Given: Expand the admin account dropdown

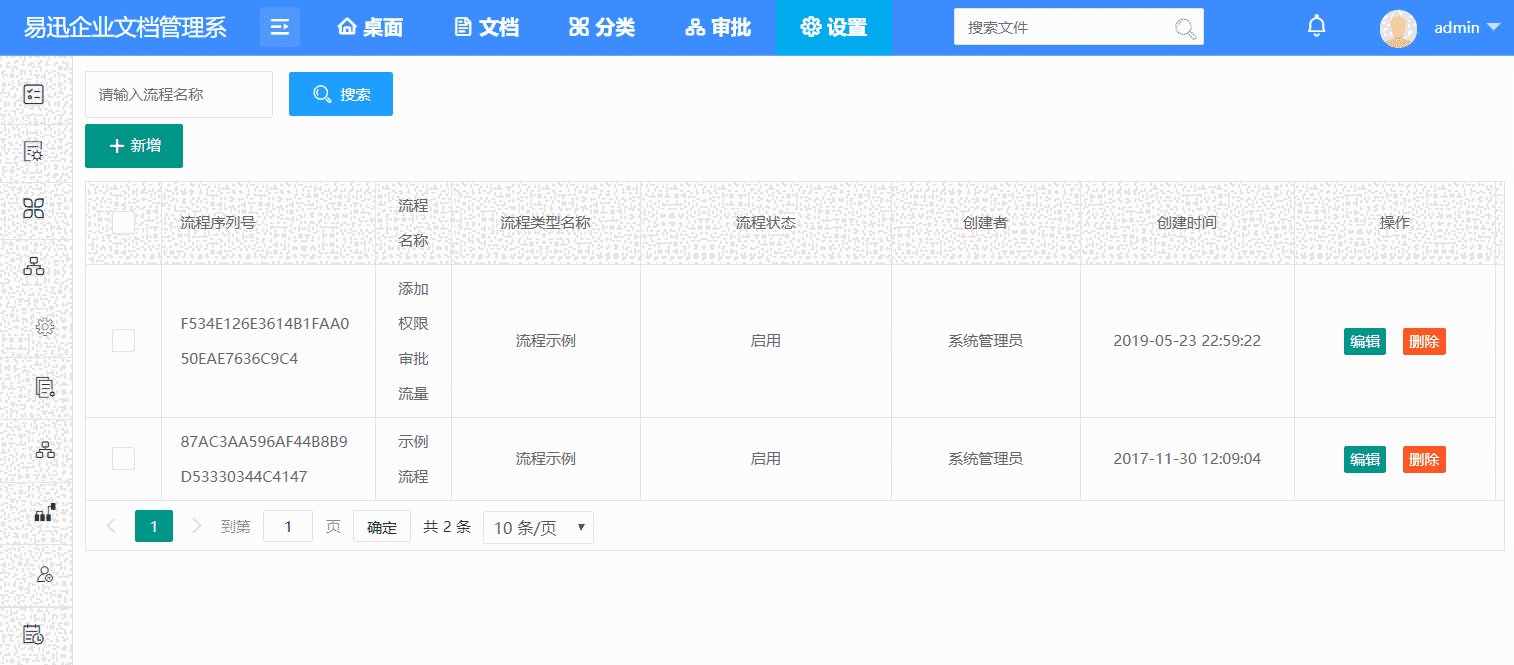Looking at the screenshot, I should tap(1466, 27).
